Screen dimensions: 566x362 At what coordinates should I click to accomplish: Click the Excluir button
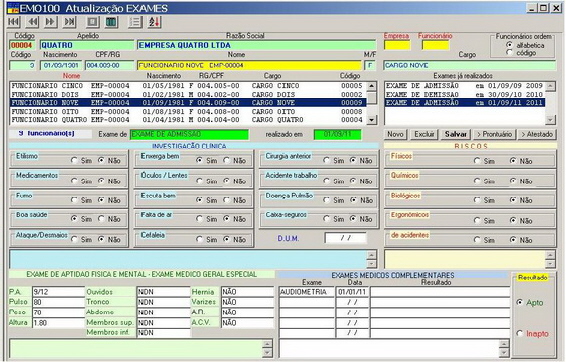(x=424, y=134)
